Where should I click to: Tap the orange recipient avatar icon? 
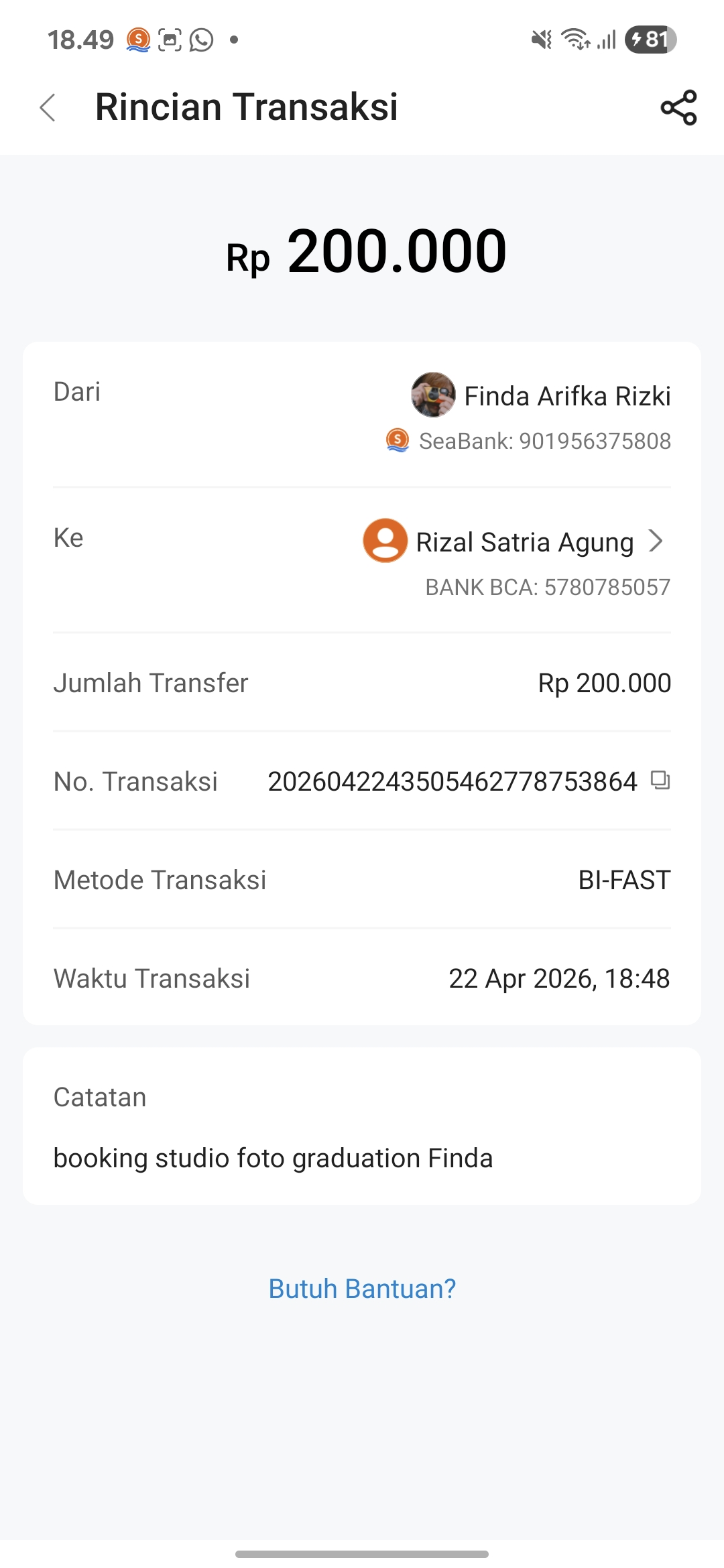point(385,540)
